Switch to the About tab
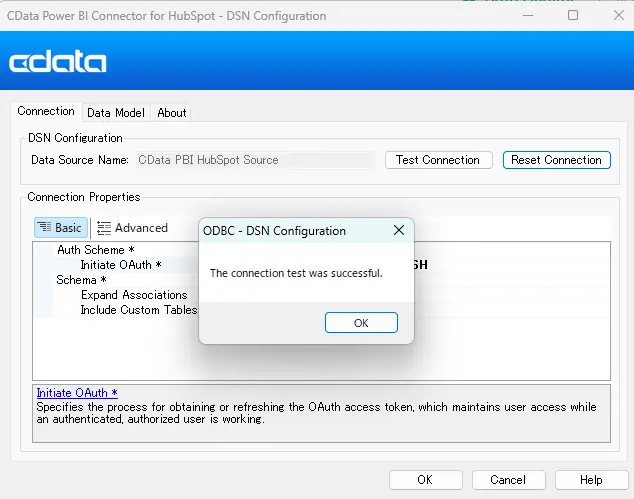Screen dimensions: 634x499 pos(172,113)
